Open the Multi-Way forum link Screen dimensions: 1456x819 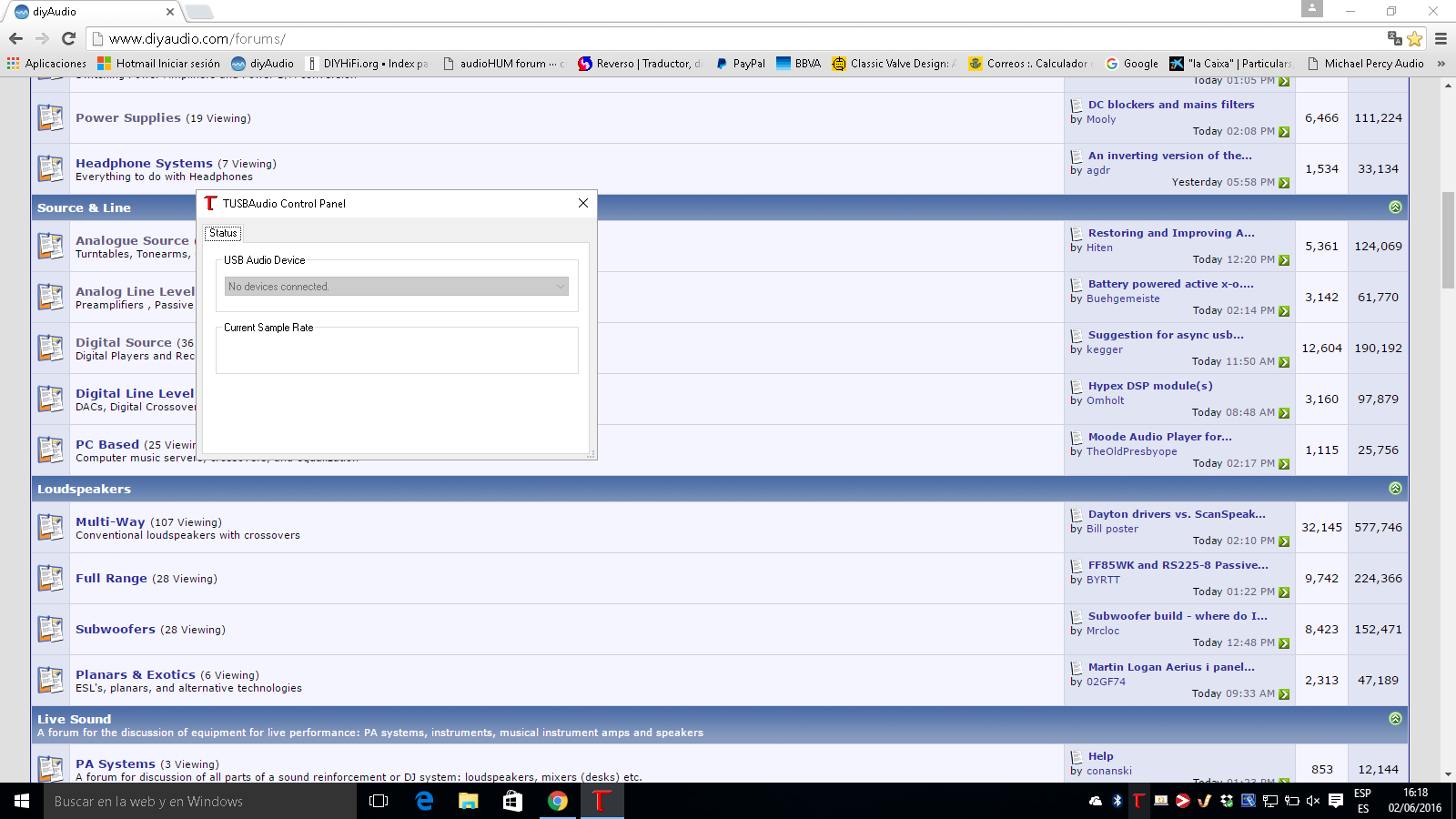(110, 521)
